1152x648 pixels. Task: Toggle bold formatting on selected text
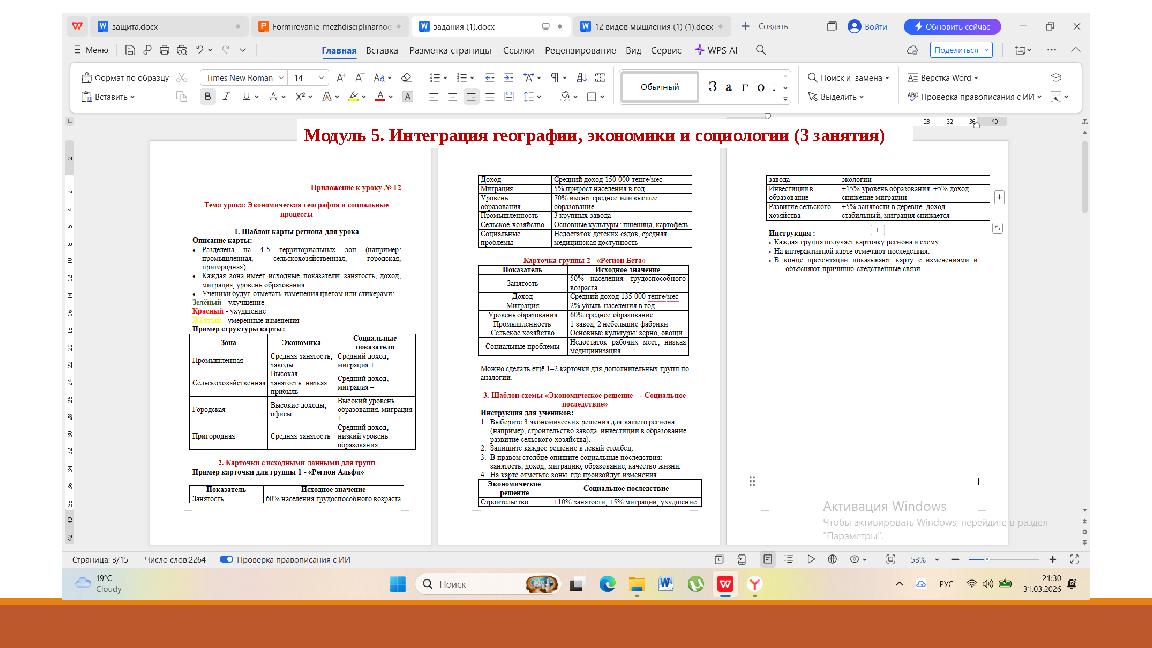pos(206,94)
